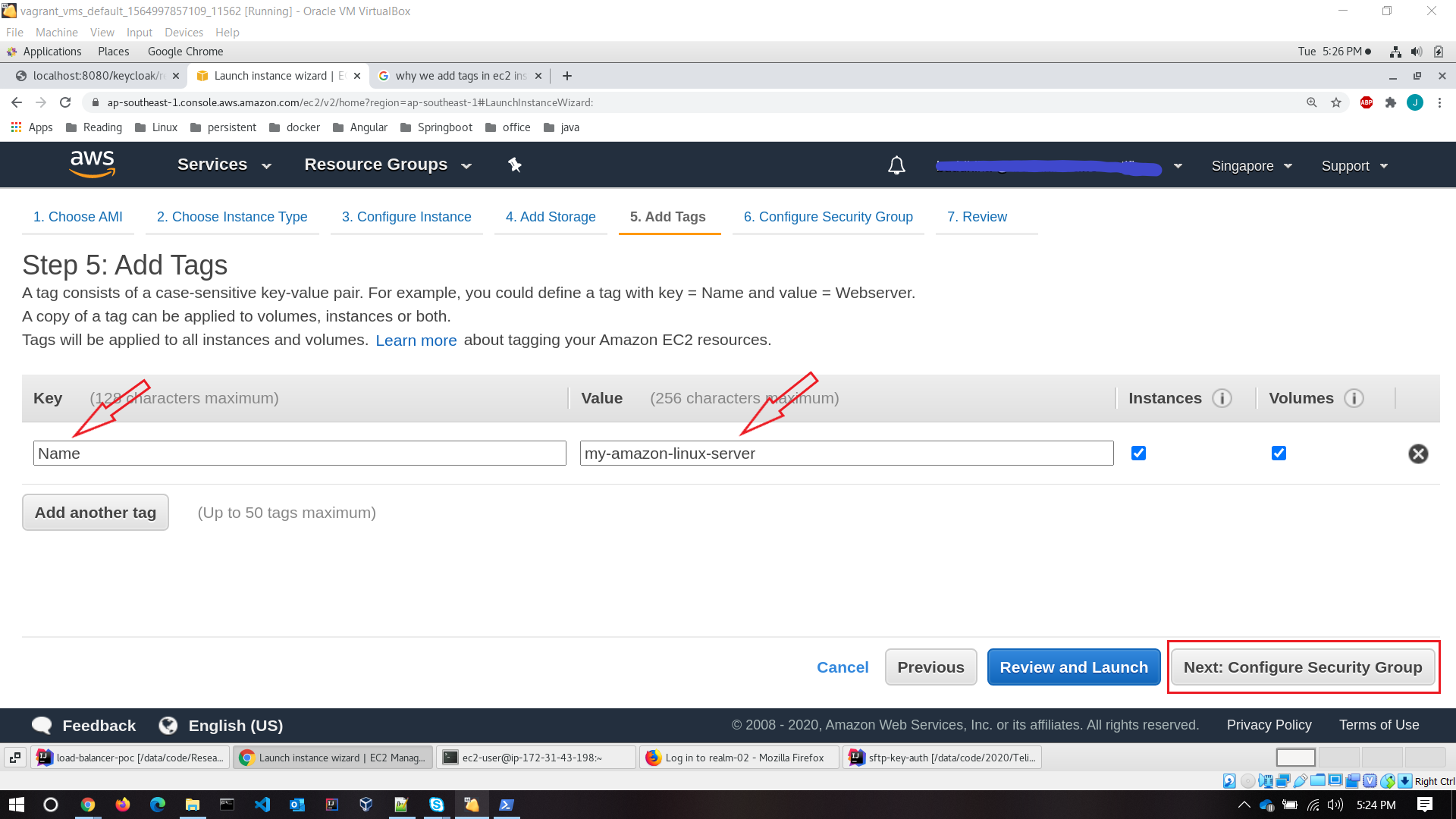Click the Volumes column info icon
Image resolution: width=1456 pixels, height=819 pixels.
(1354, 398)
